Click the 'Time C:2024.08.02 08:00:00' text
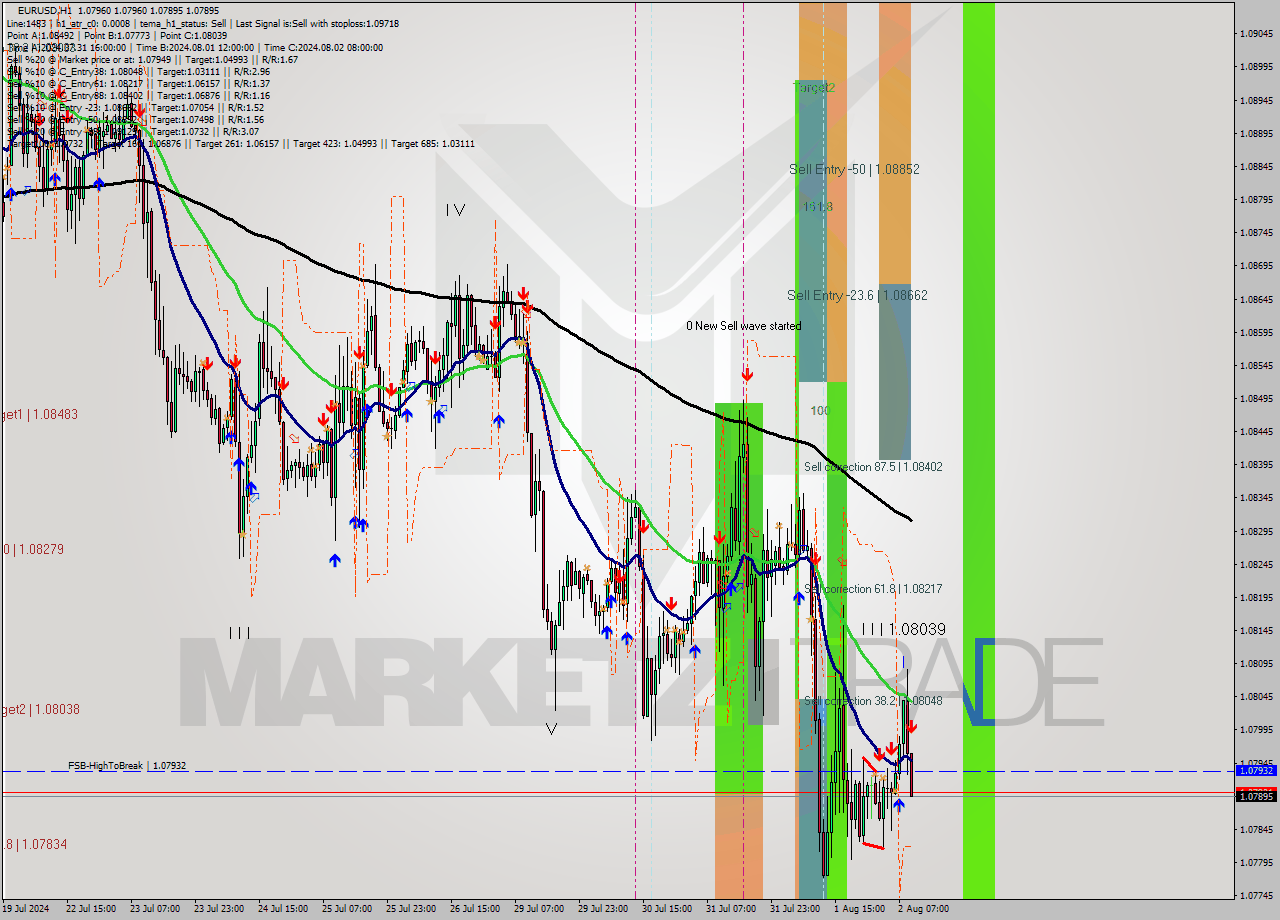1280x920 pixels. point(323,47)
